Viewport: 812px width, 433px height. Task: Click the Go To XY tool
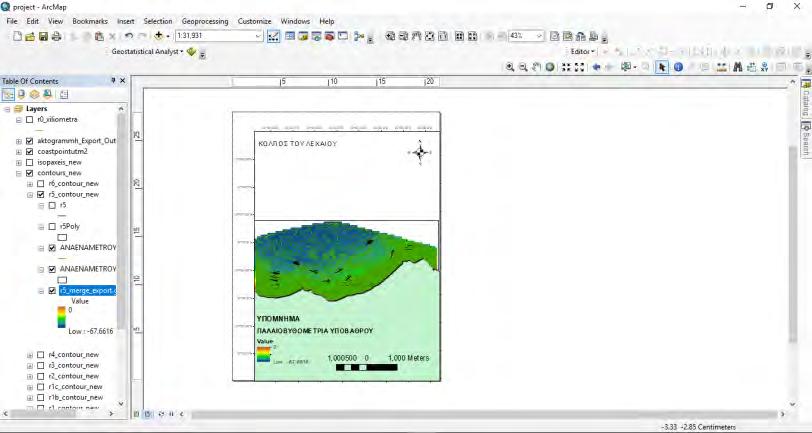pos(764,67)
